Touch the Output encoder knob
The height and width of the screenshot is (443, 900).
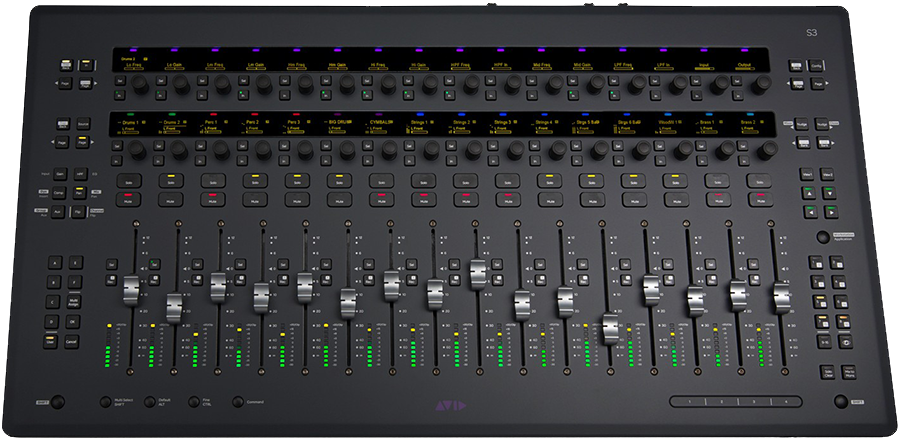[761, 85]
